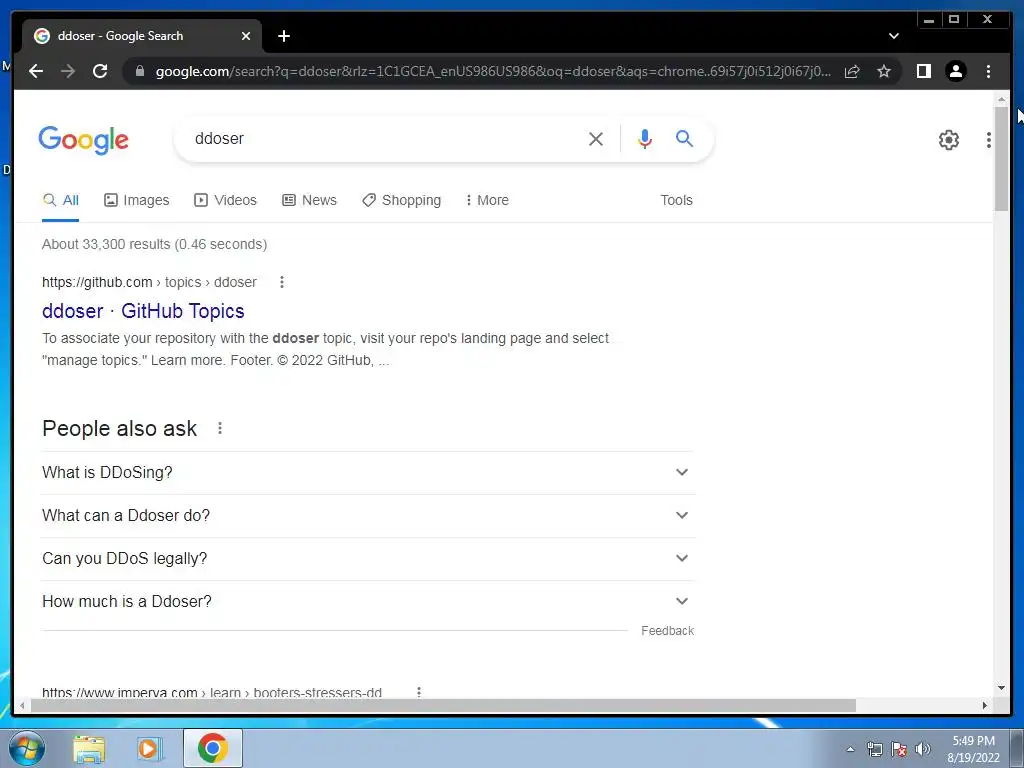Send Feedback on People also ask
The image size is (1024, 768).
click(x=667, y=631)
